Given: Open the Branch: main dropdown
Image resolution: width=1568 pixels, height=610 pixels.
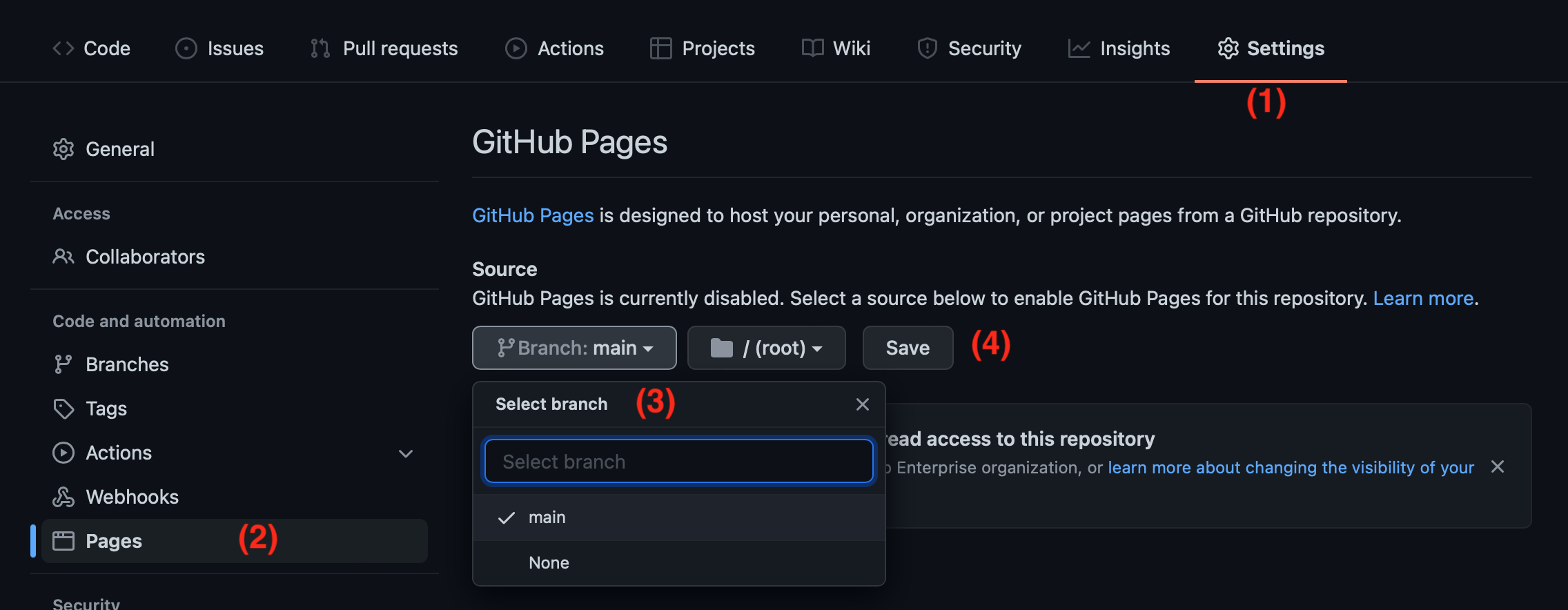Looking at the screenshot, I should coord(574,348).
